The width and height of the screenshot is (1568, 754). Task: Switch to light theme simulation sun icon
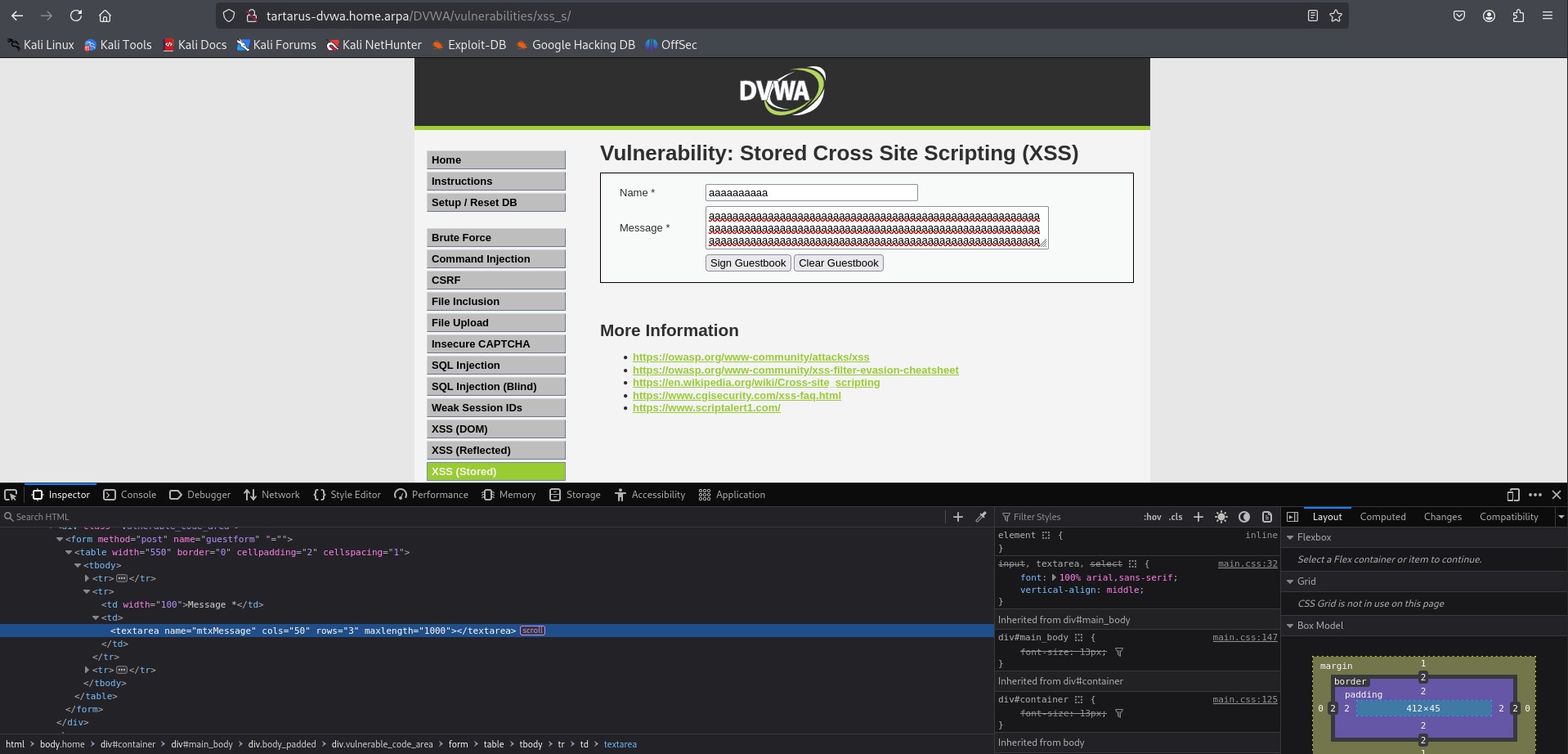coord(1221,517)
